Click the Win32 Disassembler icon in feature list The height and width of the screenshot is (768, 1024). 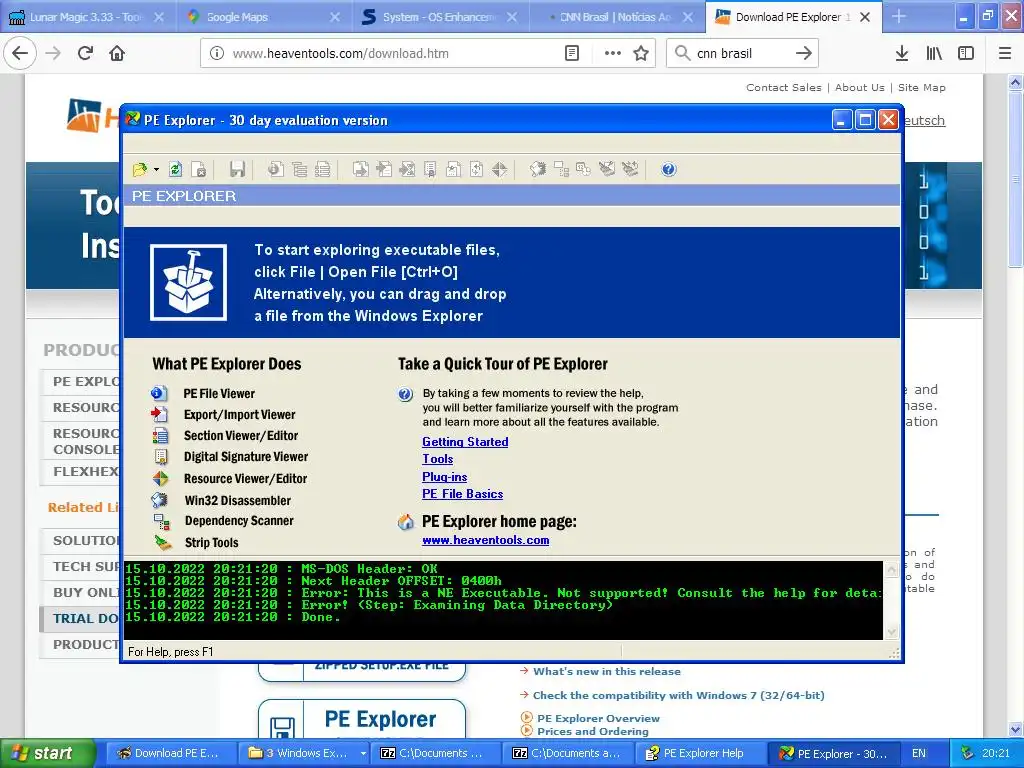159,500
